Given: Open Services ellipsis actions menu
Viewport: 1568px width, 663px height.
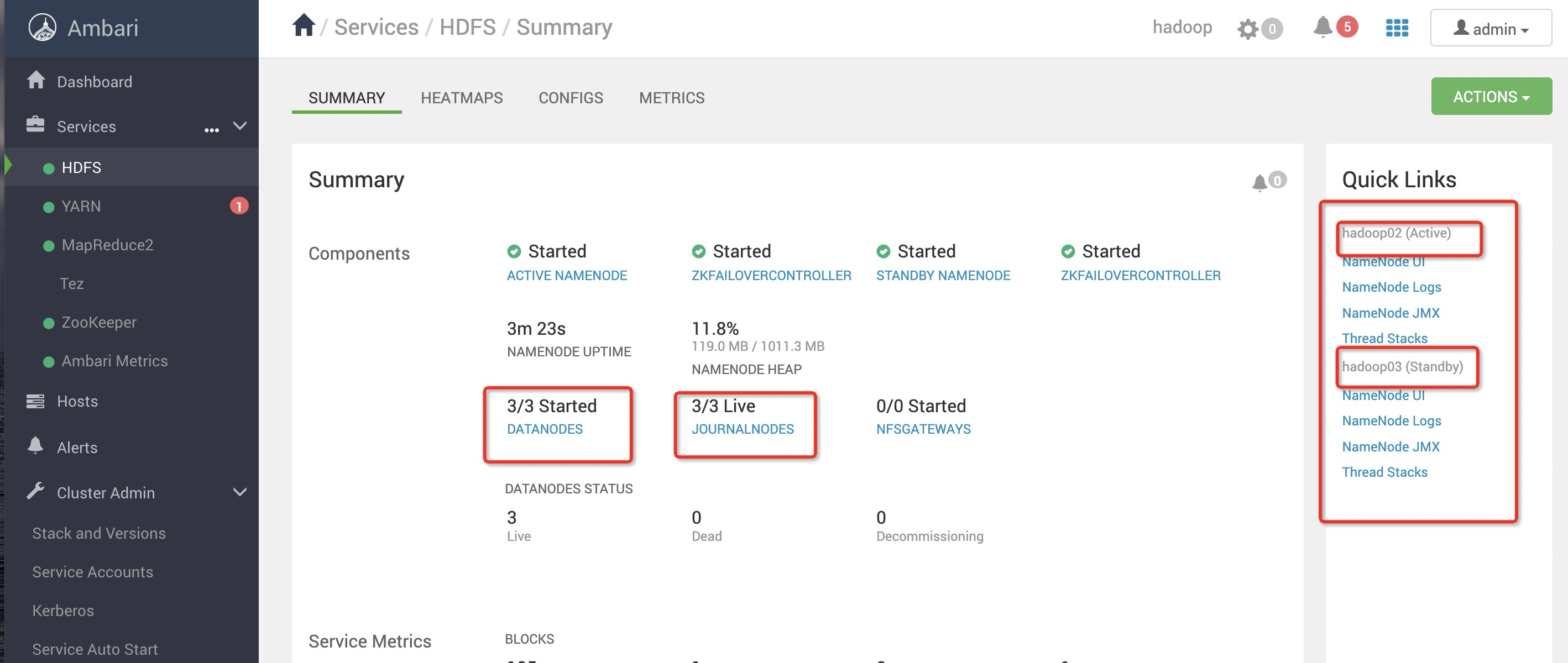Looking at the screenshot, I should click(x=211, y=129).
